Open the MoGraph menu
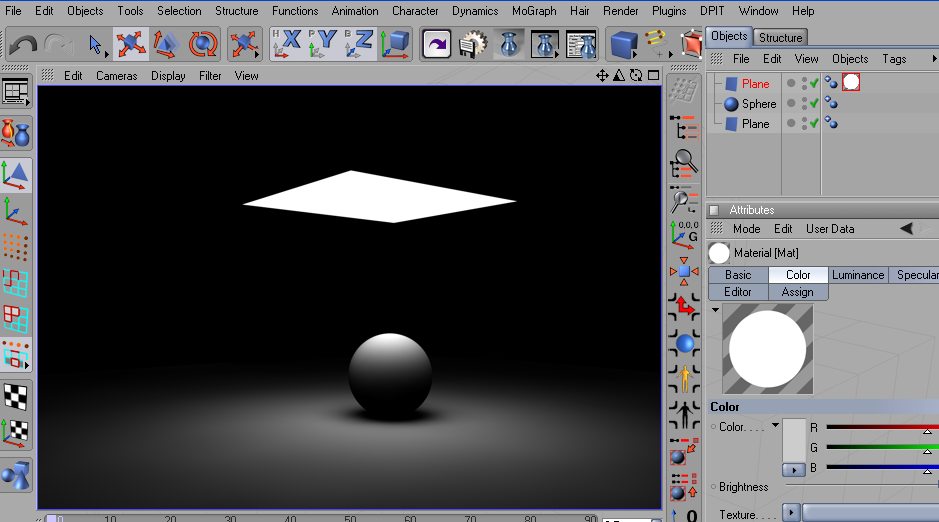 point(534,11)
